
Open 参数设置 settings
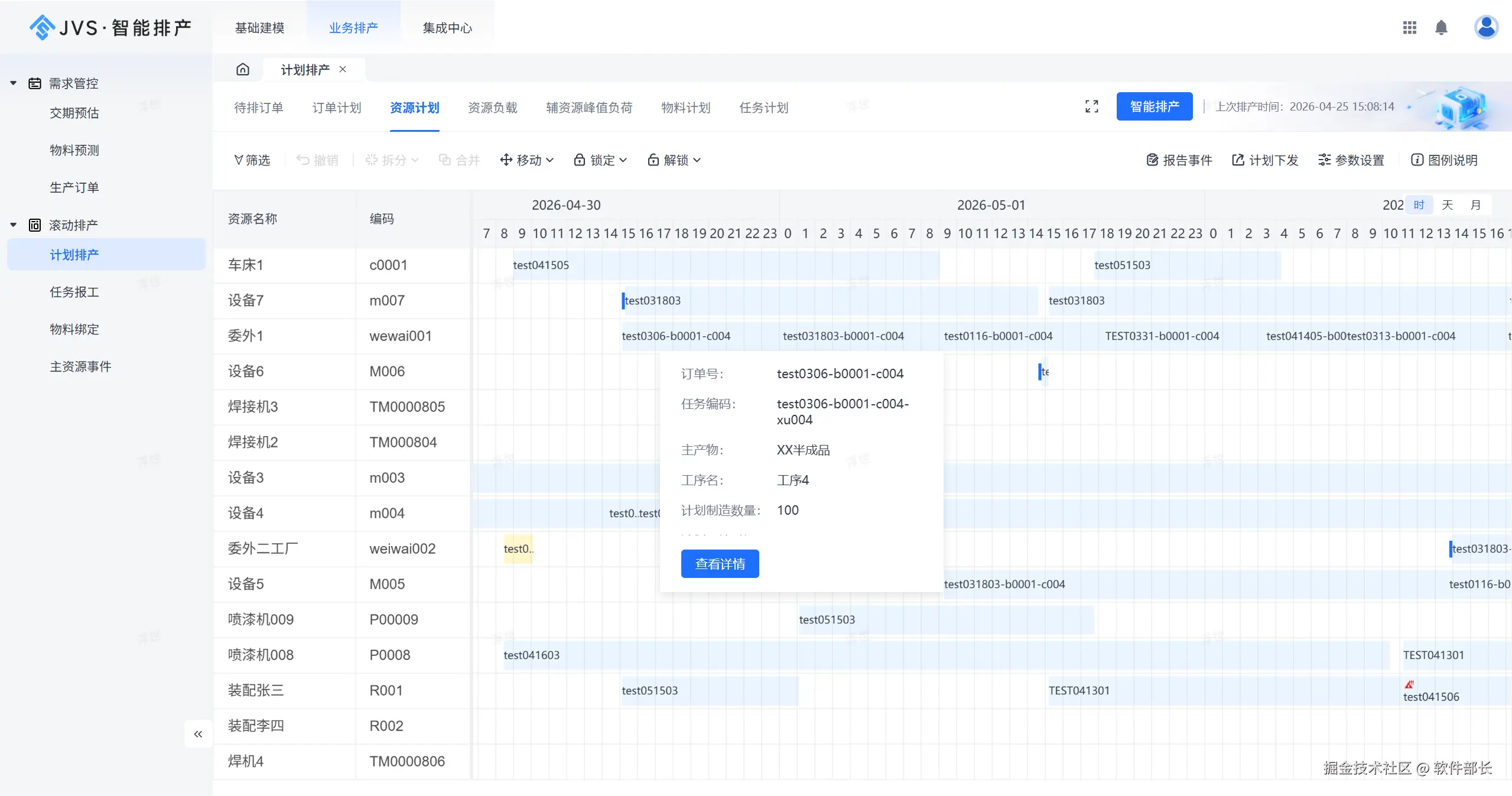[1351, 160]
